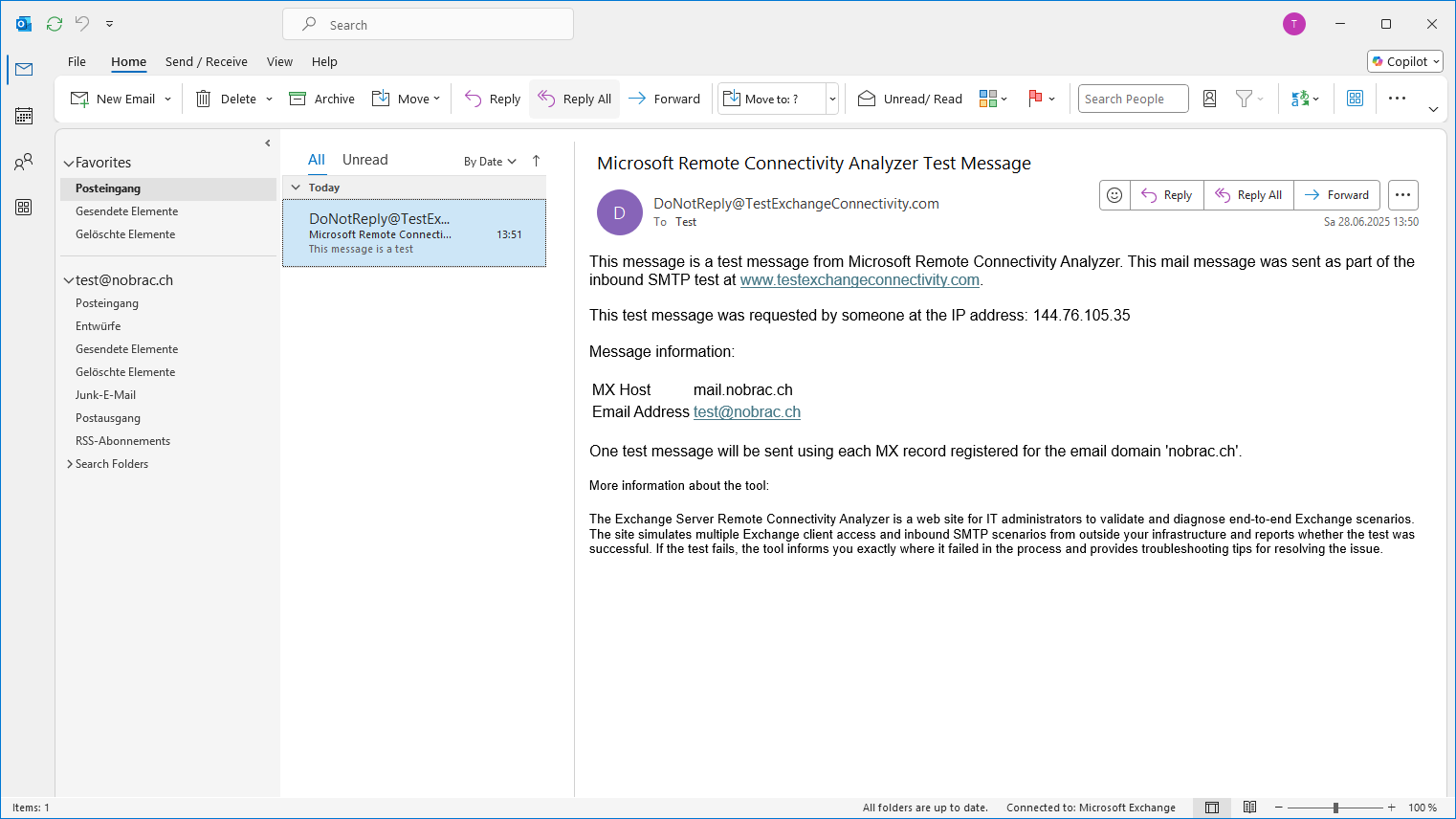The image size is (1456, 819).
Task: Delete the selected message
Action: [226, 99]
